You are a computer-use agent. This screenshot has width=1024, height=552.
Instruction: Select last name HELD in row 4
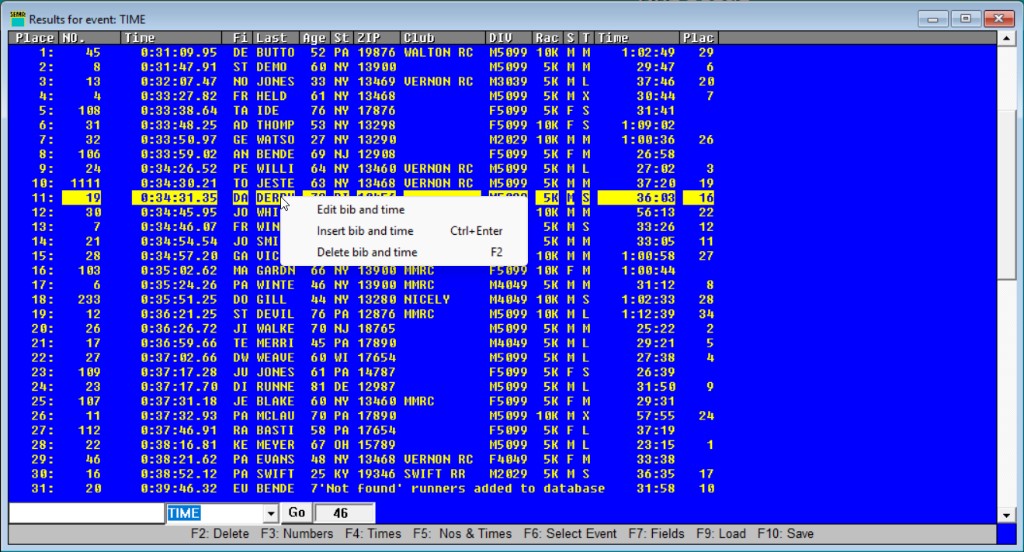click(x=271, y=96)
